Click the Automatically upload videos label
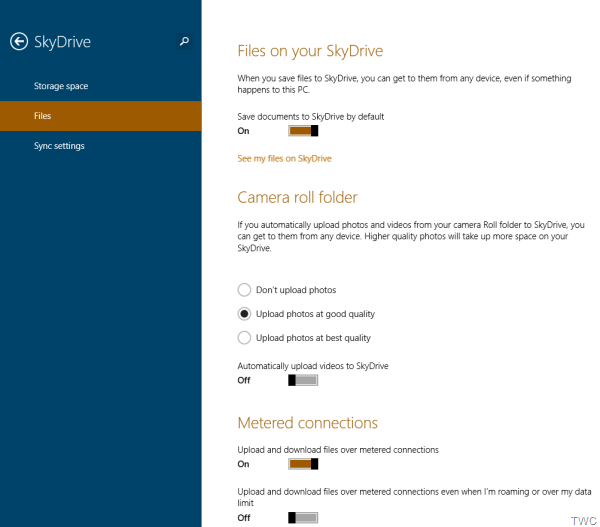 pos(313,366)
